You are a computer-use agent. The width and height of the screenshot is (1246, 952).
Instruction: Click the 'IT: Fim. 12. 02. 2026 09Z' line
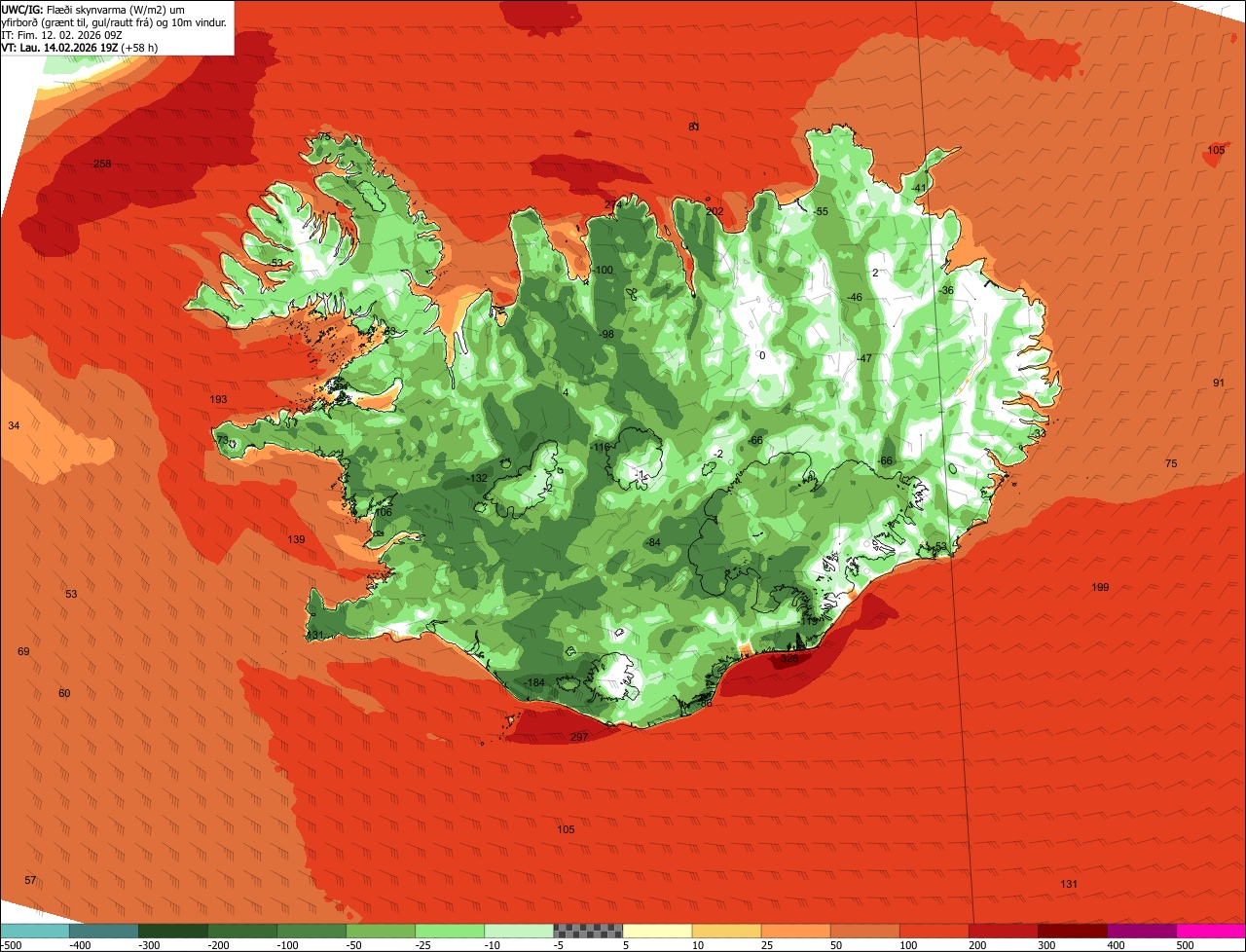tap(61, 34)
